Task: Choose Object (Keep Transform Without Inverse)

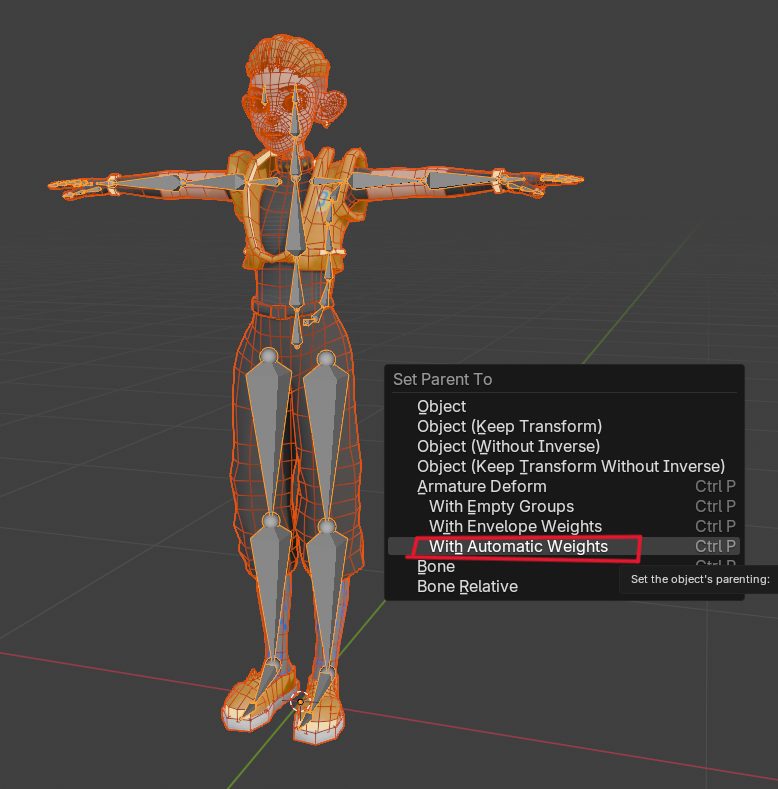Action: [x=570, y=466]
